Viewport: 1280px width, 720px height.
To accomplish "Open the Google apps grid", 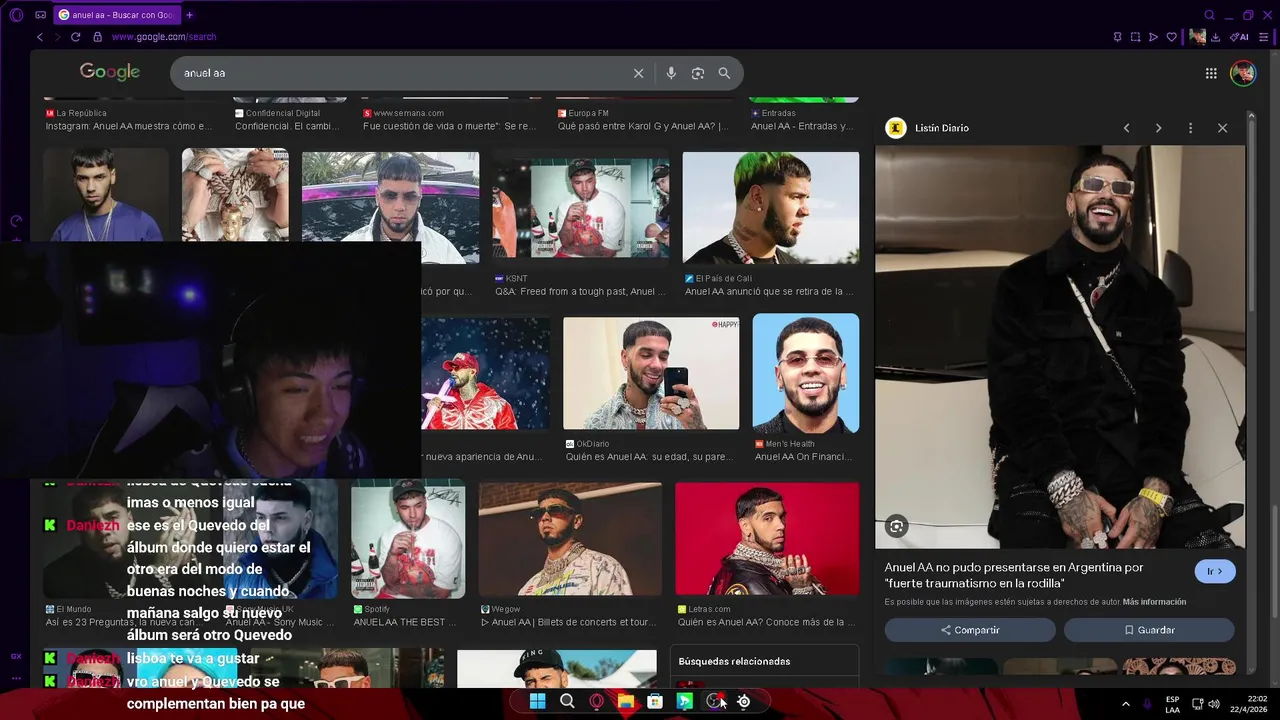I will tap(1211, 73).
